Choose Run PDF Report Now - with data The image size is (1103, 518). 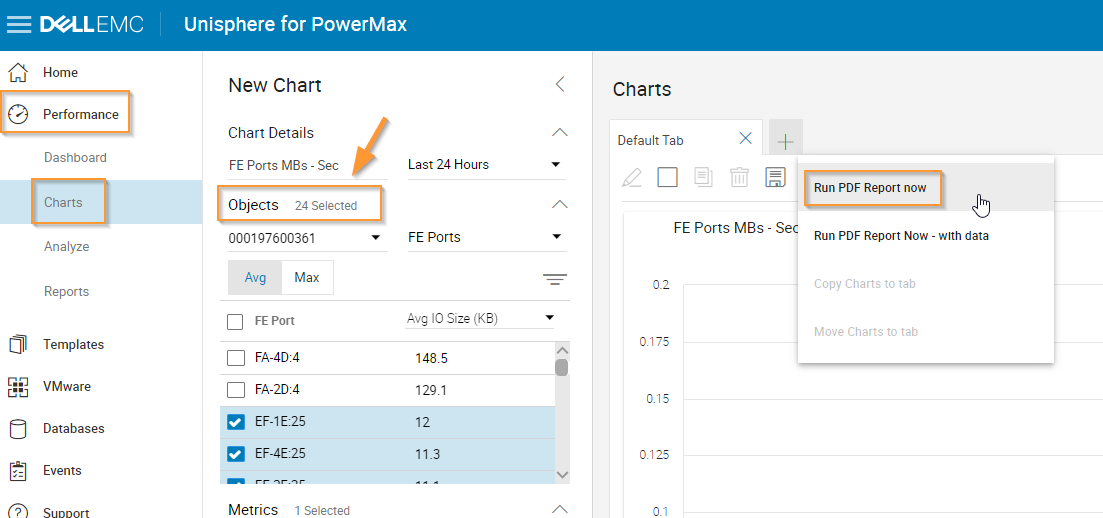pos(901,236)
